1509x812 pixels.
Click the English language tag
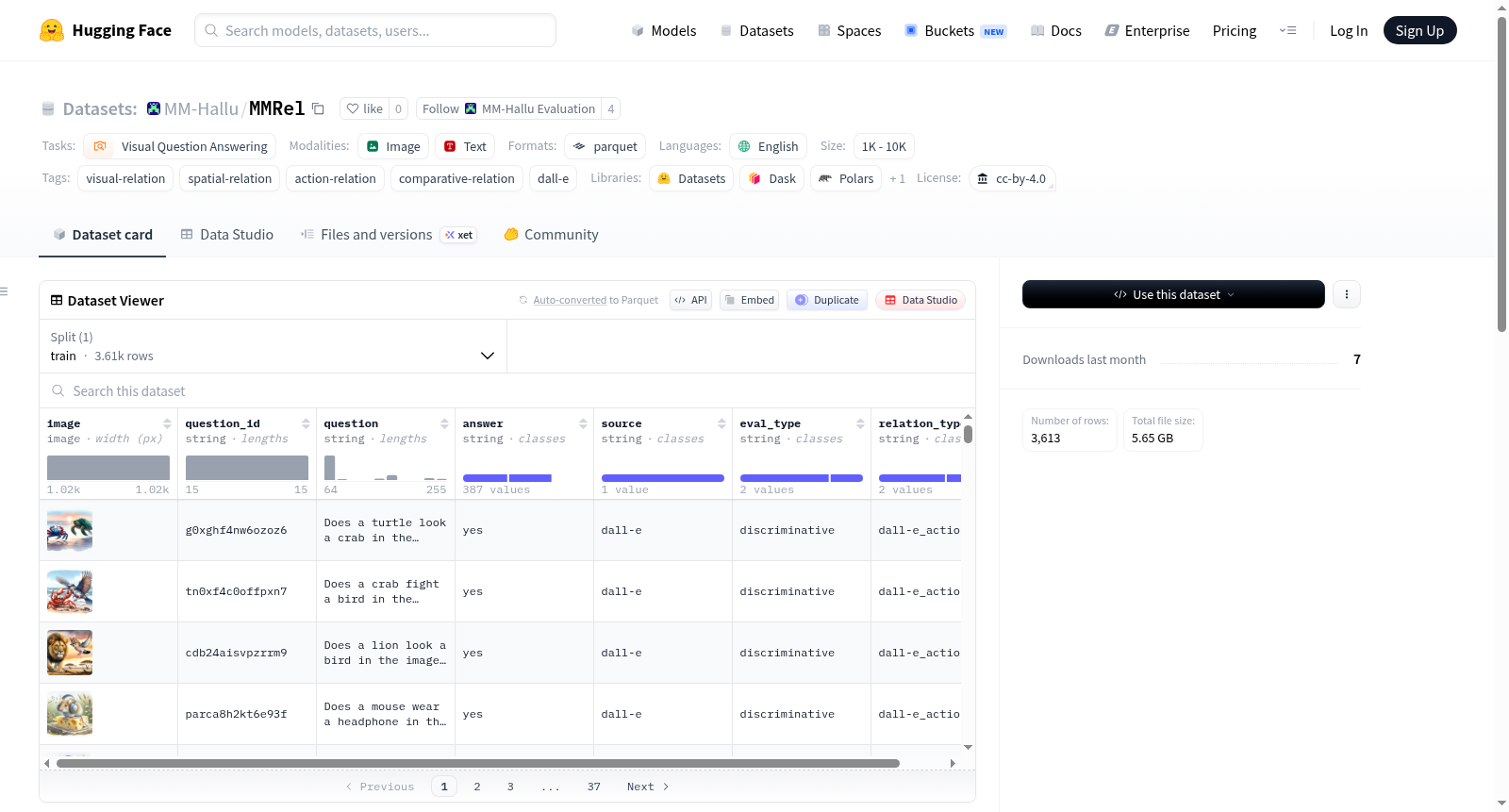tap(768, 147)
